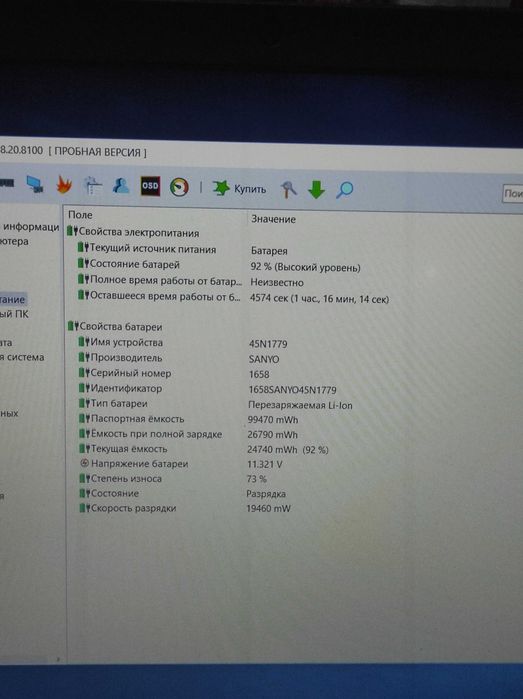
Task: Click the value 11.321 V
Action: click(x=265, y=465)
